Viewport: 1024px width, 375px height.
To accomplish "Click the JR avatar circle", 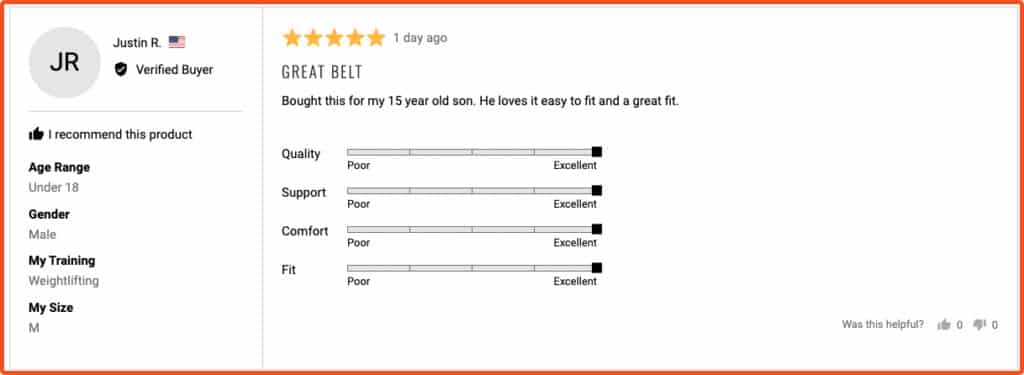I will (65, 63).
